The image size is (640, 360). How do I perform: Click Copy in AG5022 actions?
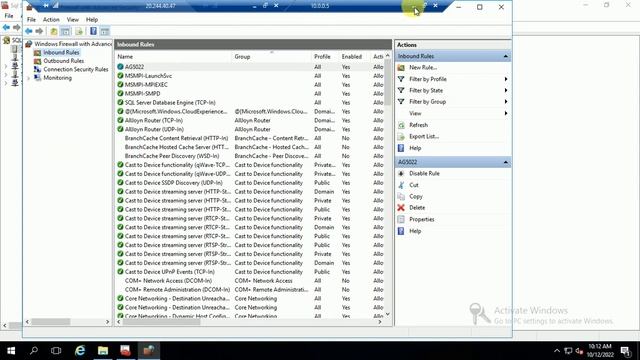[x=416, y=196]
